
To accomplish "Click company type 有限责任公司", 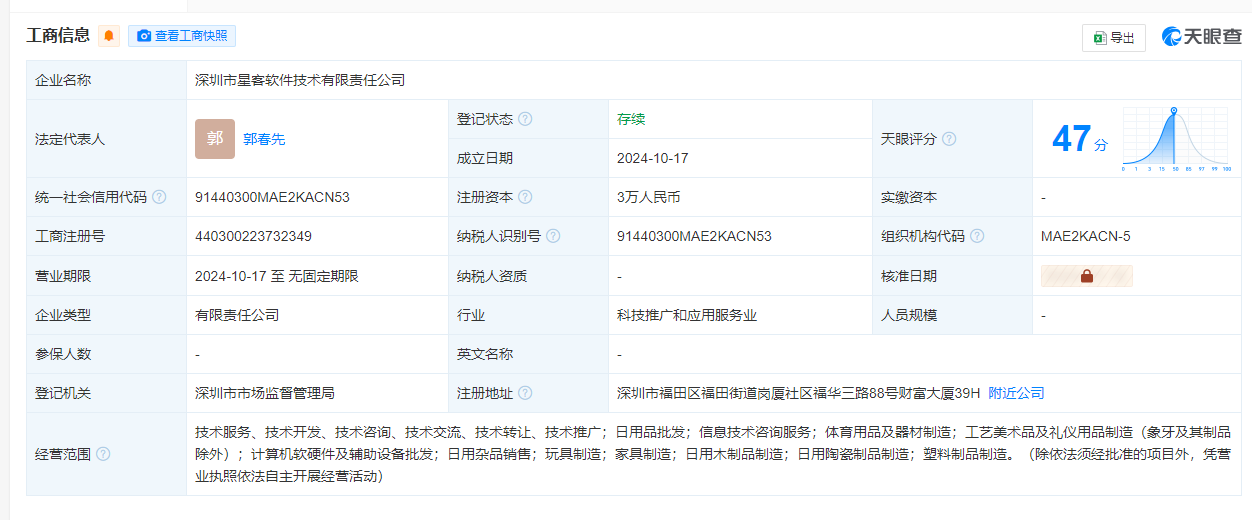I will coord(237,315).
